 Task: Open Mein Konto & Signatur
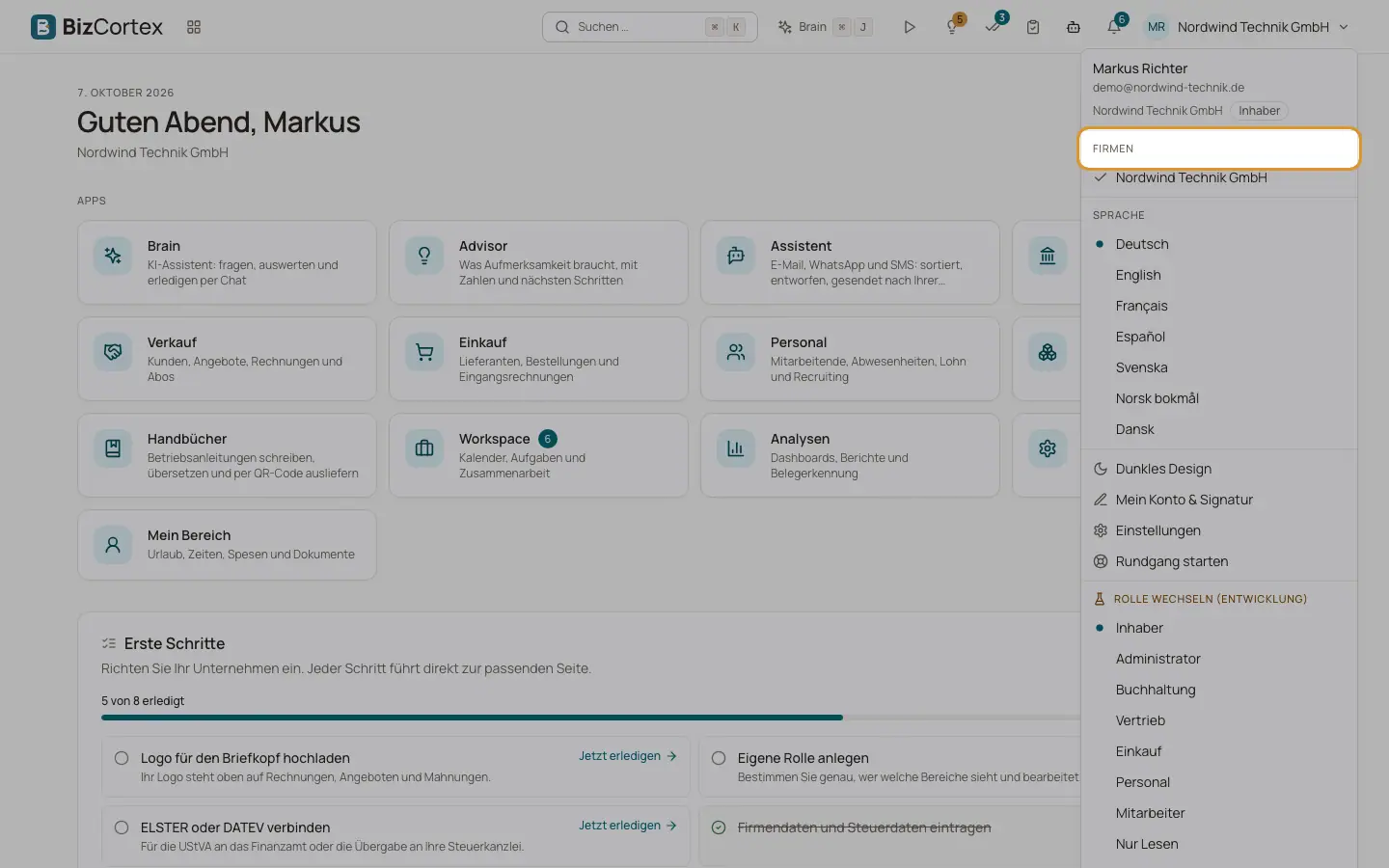(1219, 500)
